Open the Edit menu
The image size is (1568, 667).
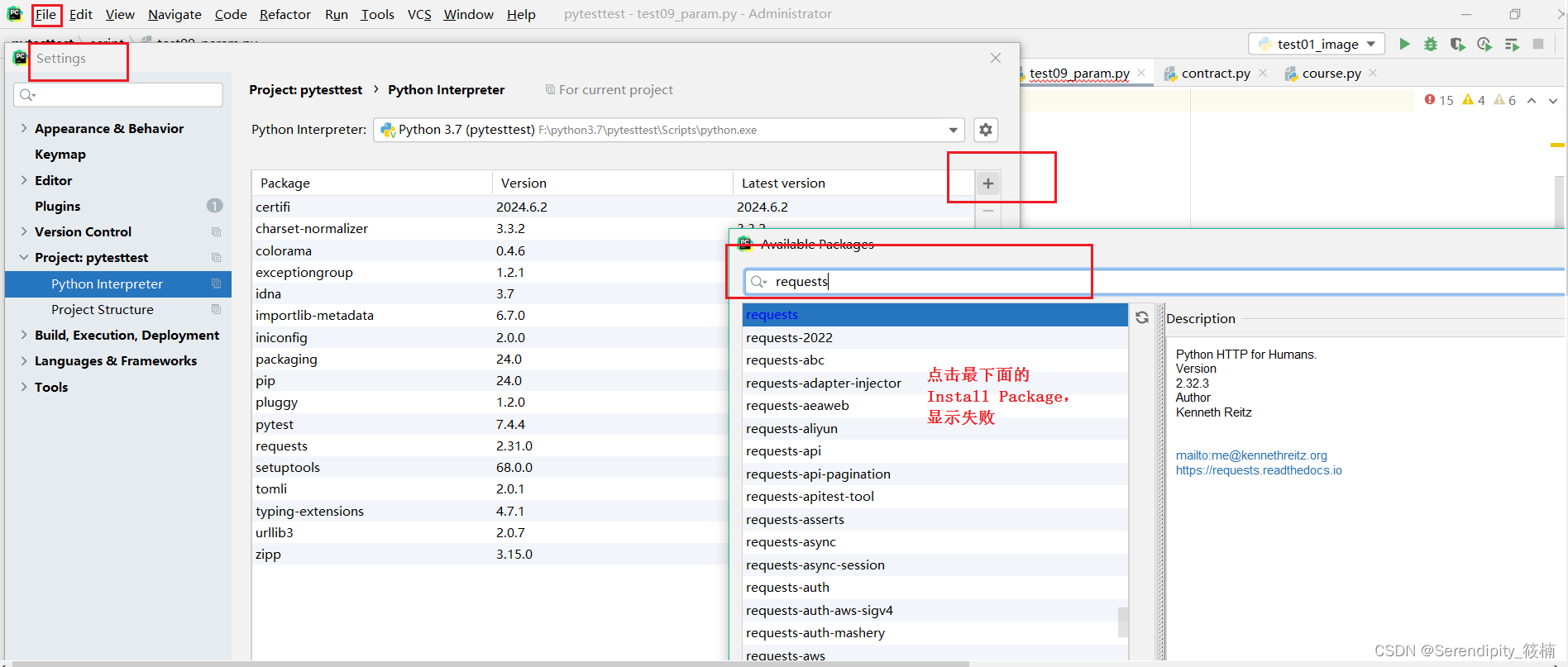point(81,15)
